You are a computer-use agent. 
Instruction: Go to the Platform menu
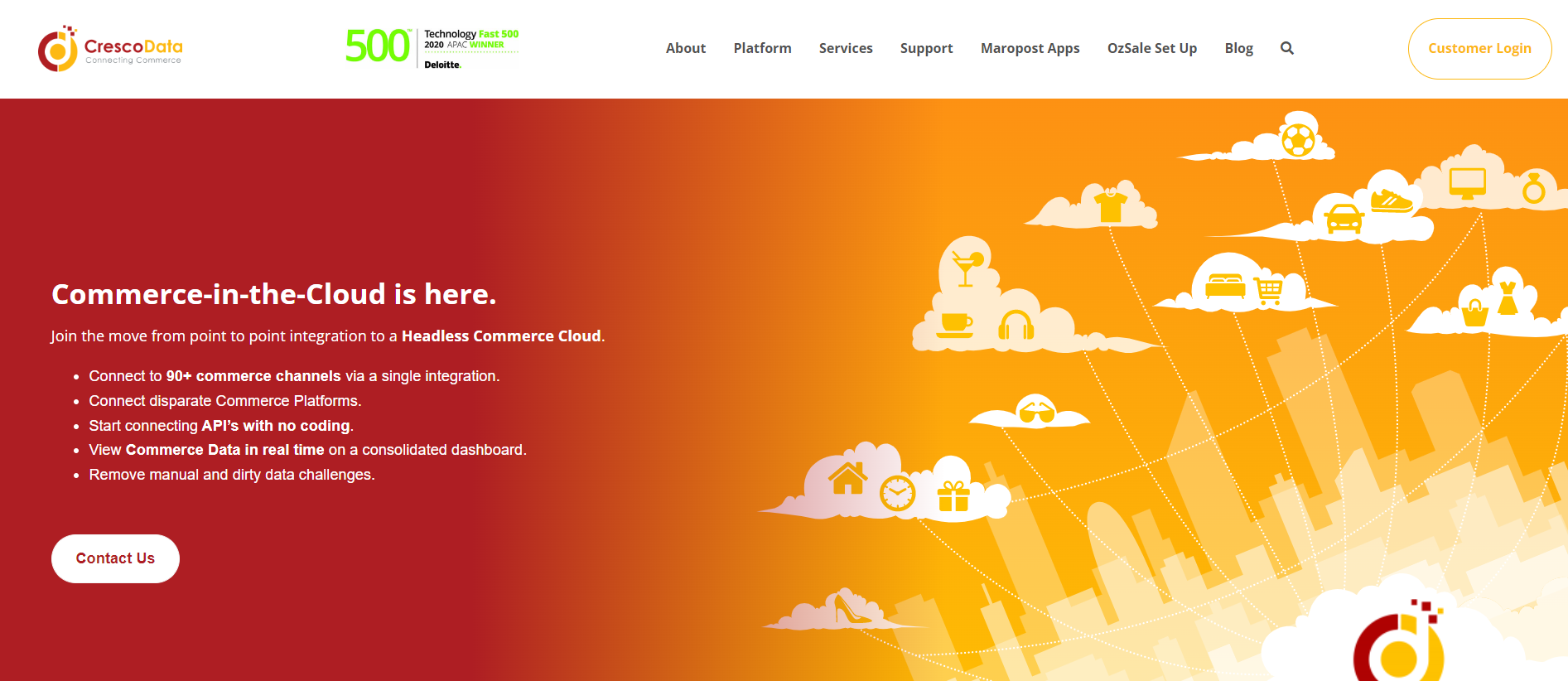pyautogui.click(x=763, y=48)
